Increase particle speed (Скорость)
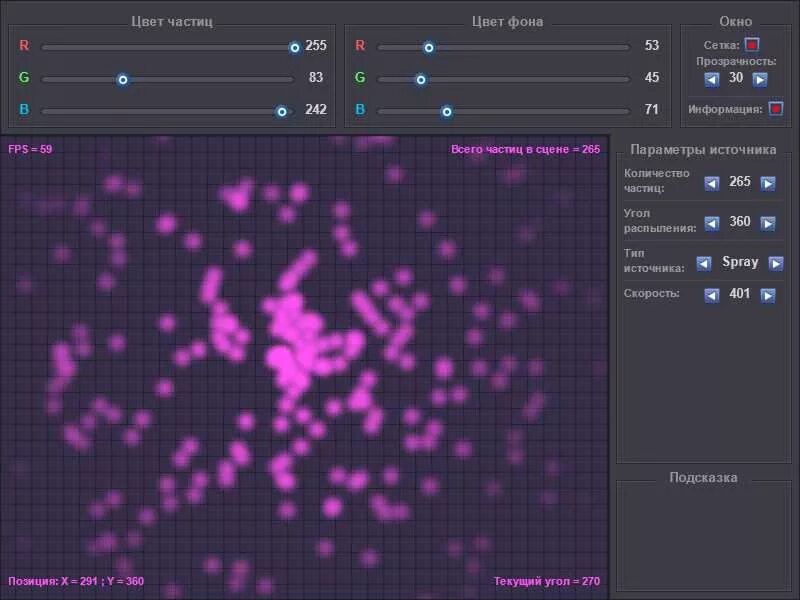Image resolution: width=800 pixels, height=600 pixels. click(x=766, y=295)
